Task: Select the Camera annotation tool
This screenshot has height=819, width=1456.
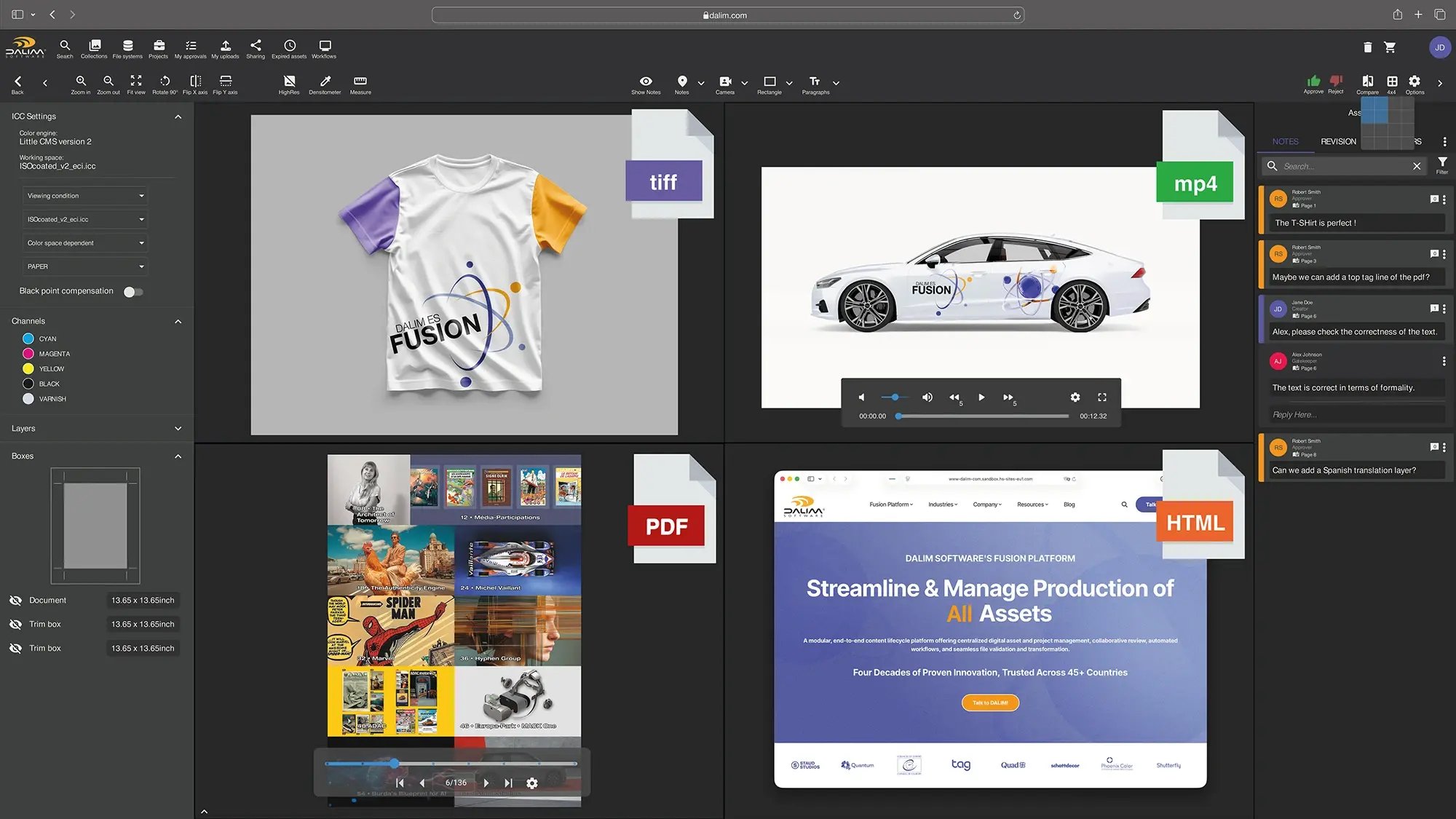Action: pos(725,84)
